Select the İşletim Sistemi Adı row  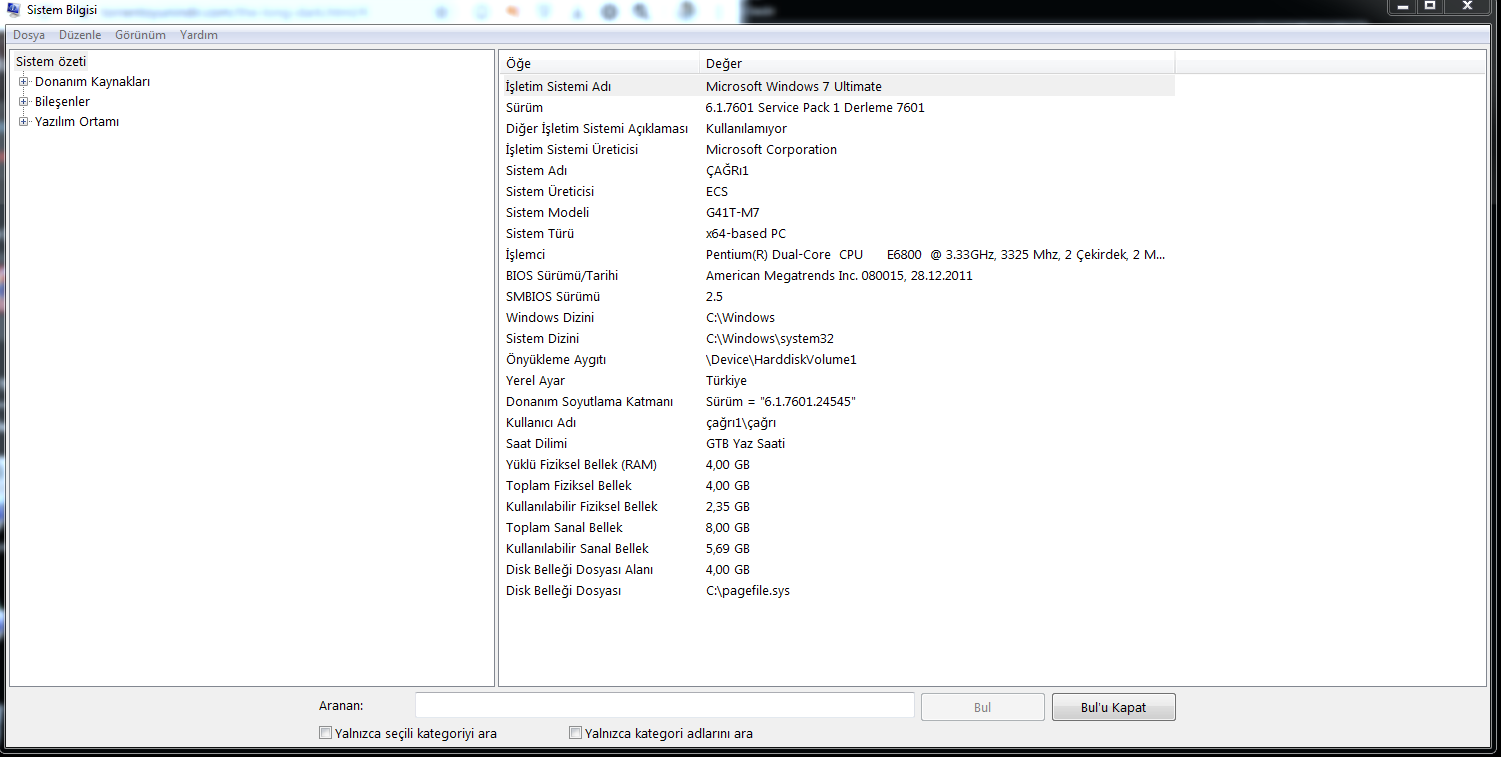837,87
